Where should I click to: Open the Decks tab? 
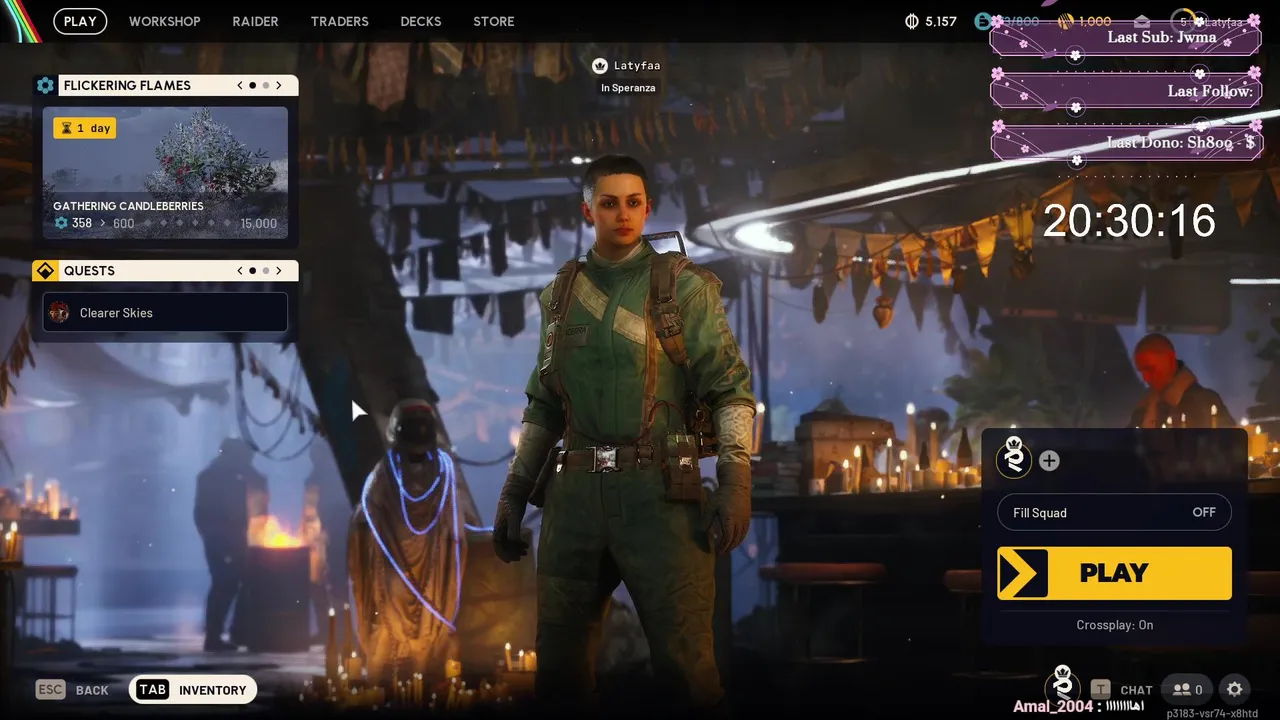pyautogui.click(x=421, y=21)
